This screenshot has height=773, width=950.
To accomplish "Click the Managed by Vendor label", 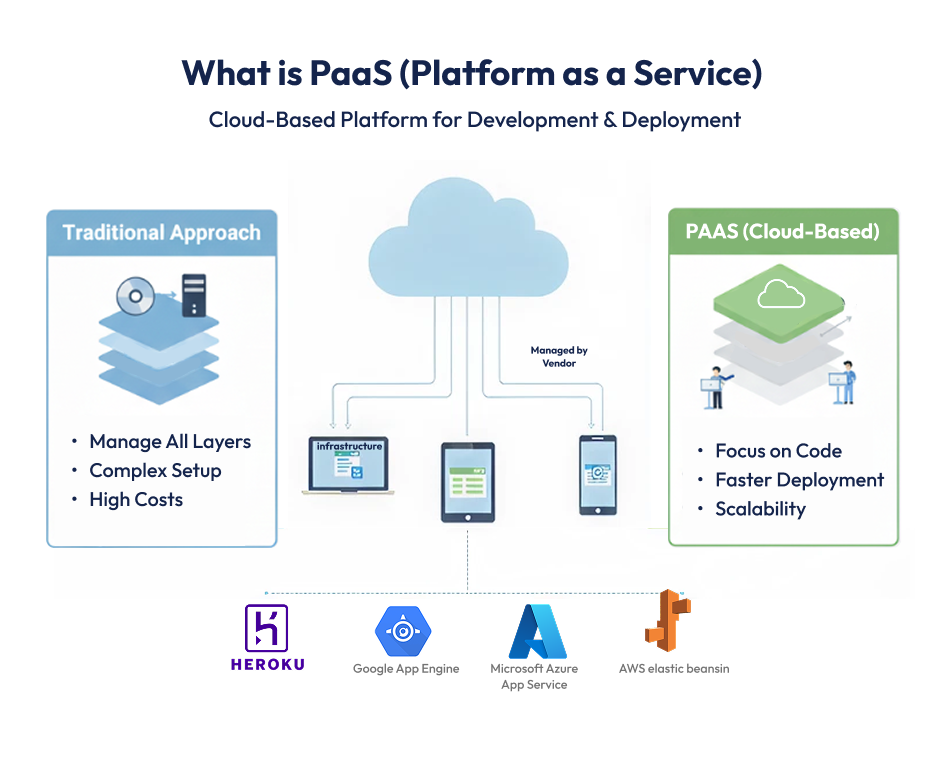I will [x=558, y=357].
